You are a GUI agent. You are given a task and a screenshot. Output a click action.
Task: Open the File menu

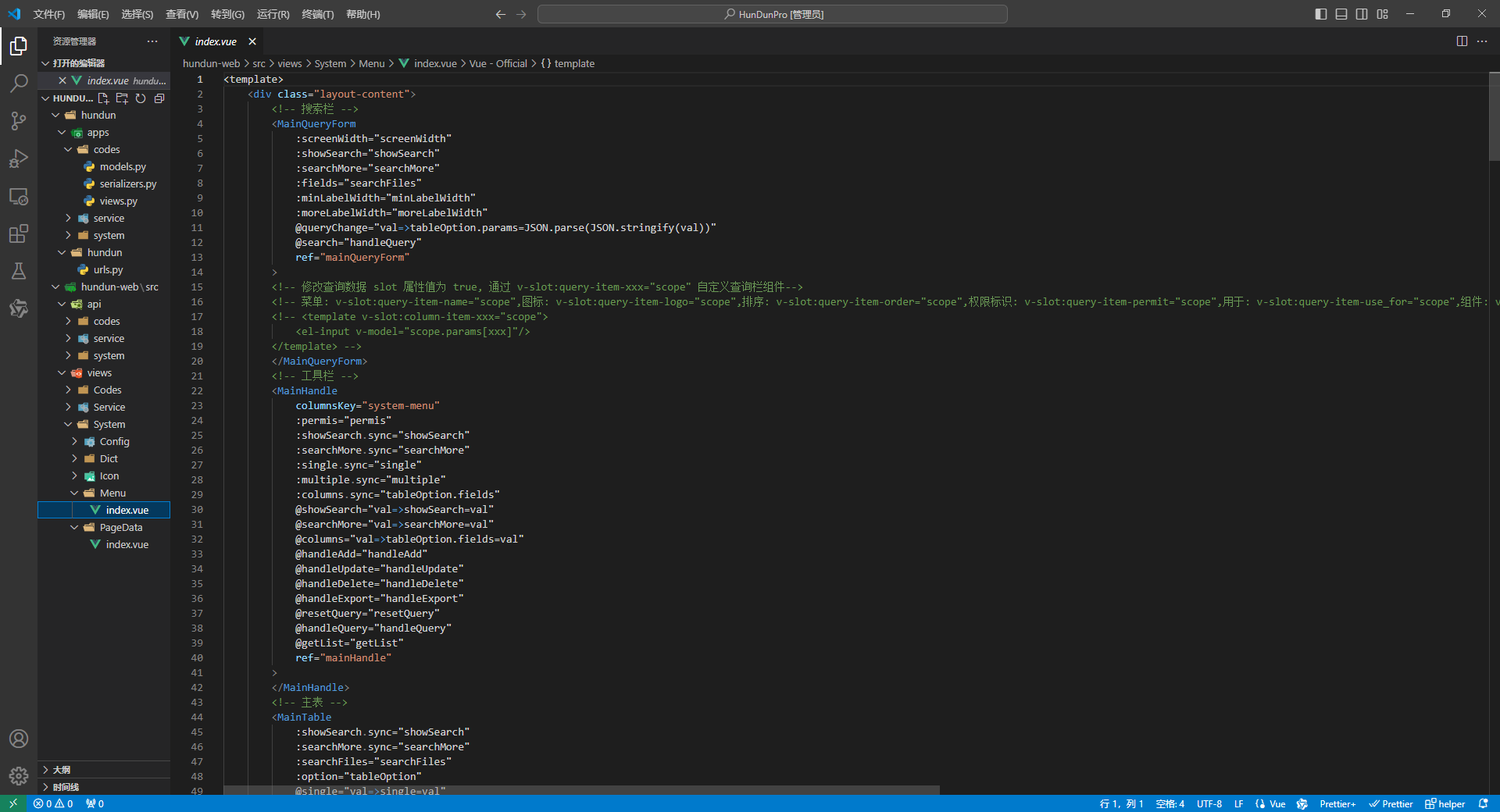[x=49, y=14]
